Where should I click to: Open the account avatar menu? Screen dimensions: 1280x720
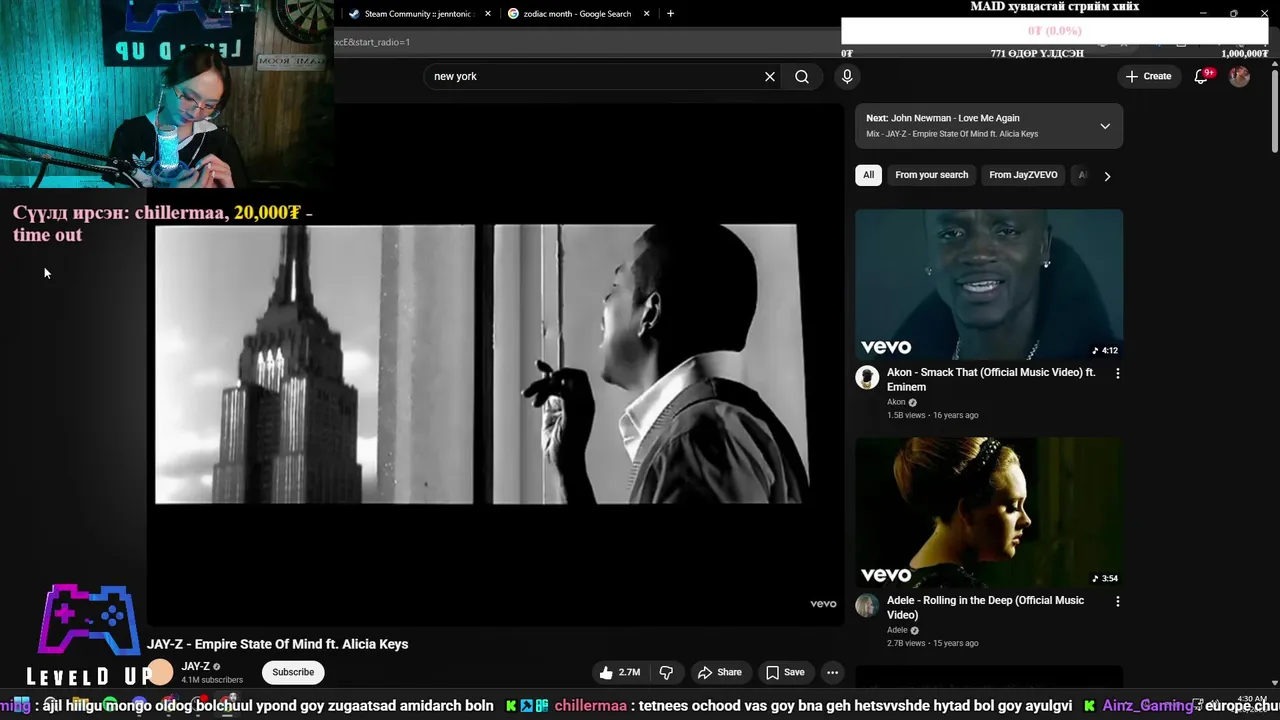(1239, 76)
